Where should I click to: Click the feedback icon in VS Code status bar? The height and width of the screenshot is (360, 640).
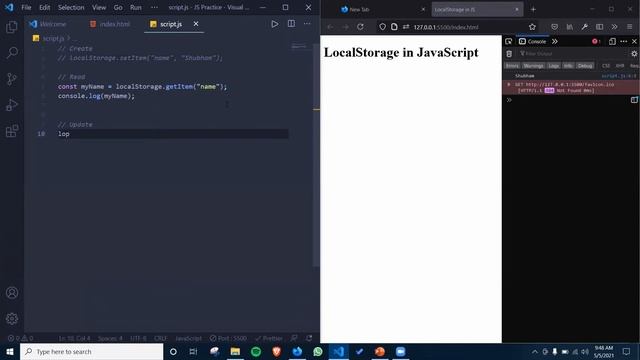click(x=294, y=338)
